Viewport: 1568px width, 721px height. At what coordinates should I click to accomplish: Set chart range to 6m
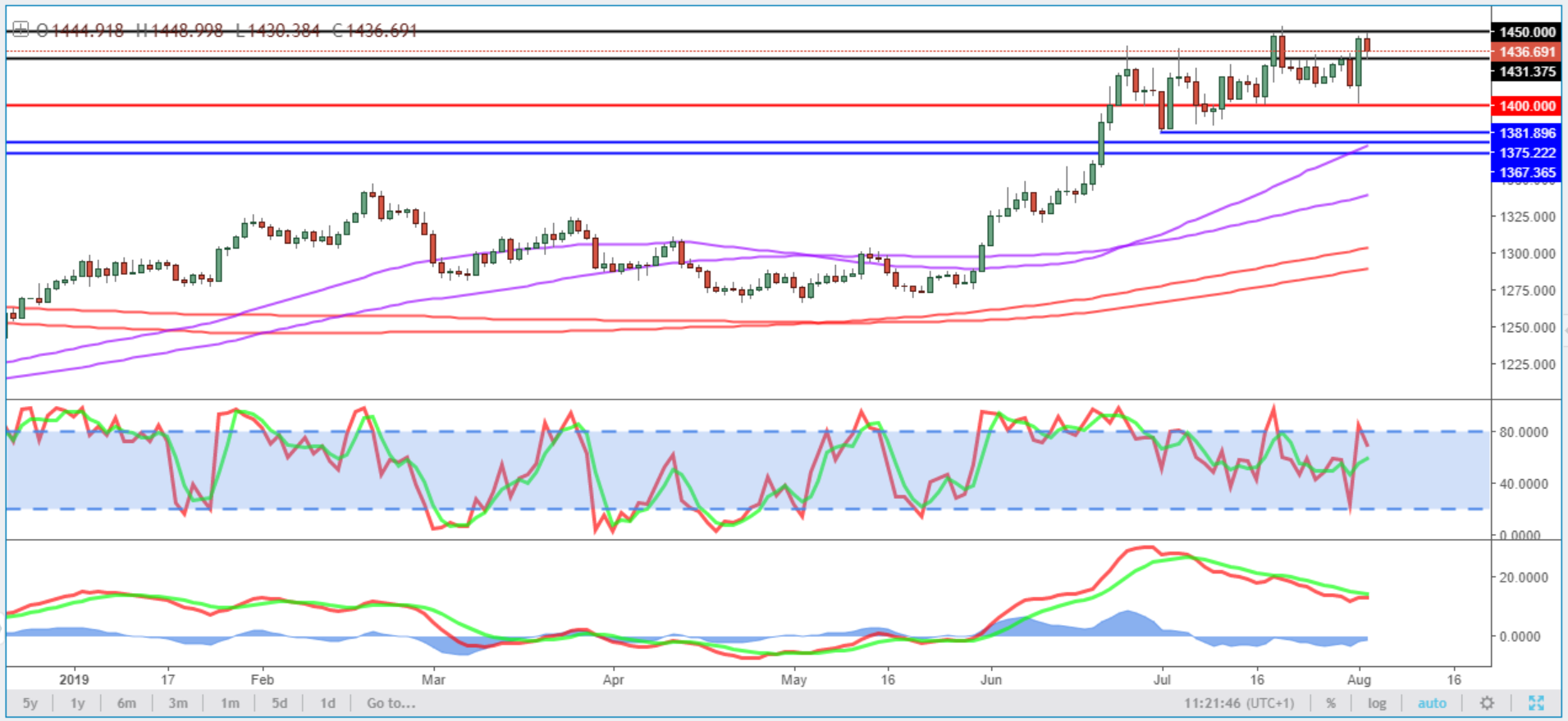point(126,703)
